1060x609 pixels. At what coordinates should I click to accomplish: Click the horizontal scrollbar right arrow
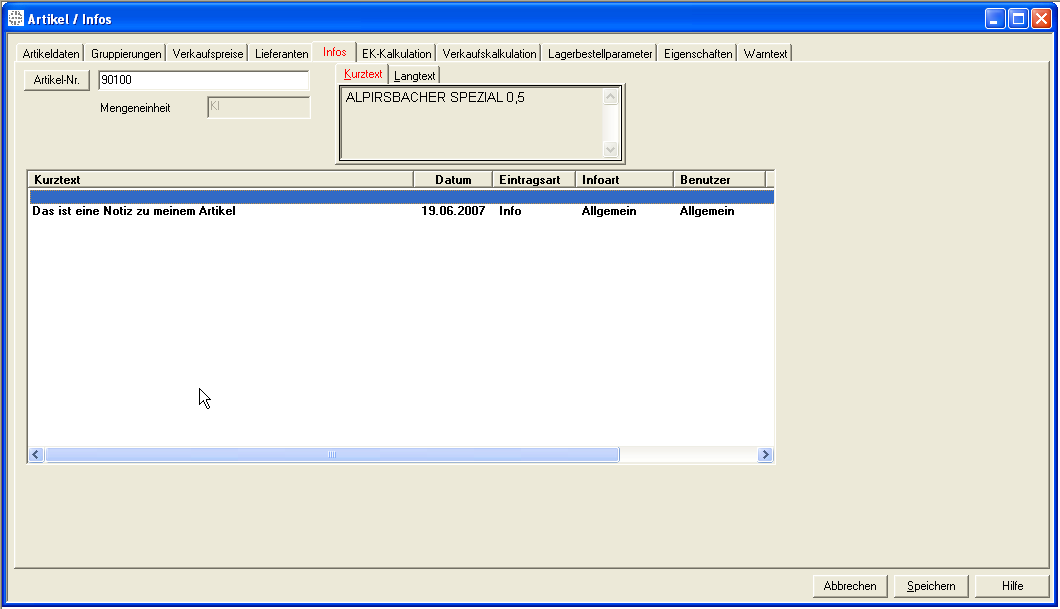765,455
